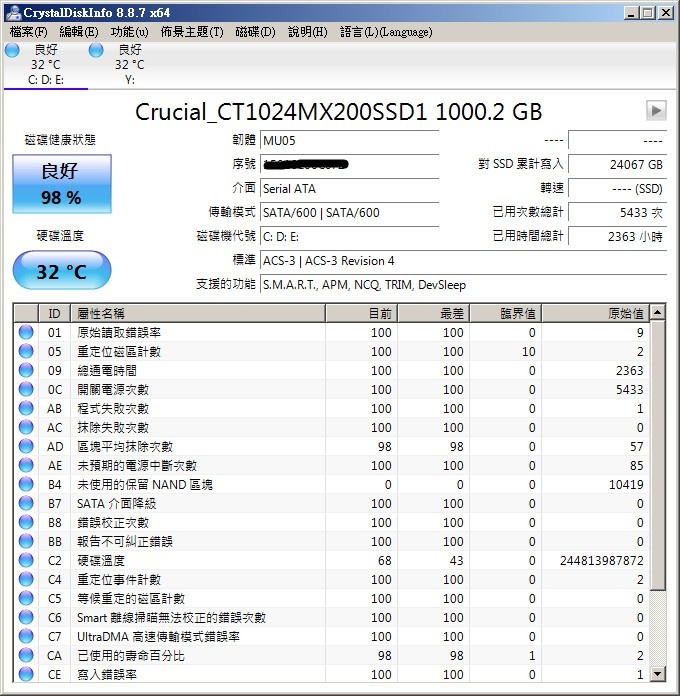Click status orb of attribute 0C row
This screenshot has height=696, width=680.
pos(26,389)
